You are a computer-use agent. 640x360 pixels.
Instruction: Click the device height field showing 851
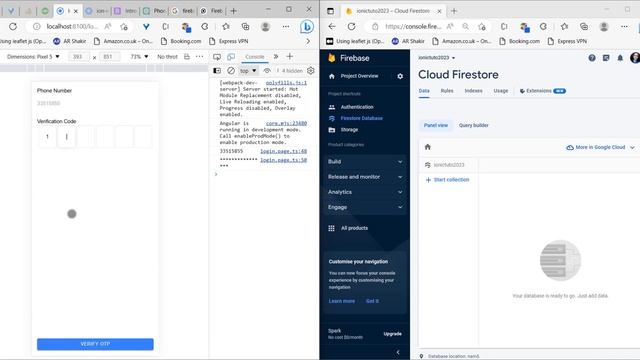109,57
